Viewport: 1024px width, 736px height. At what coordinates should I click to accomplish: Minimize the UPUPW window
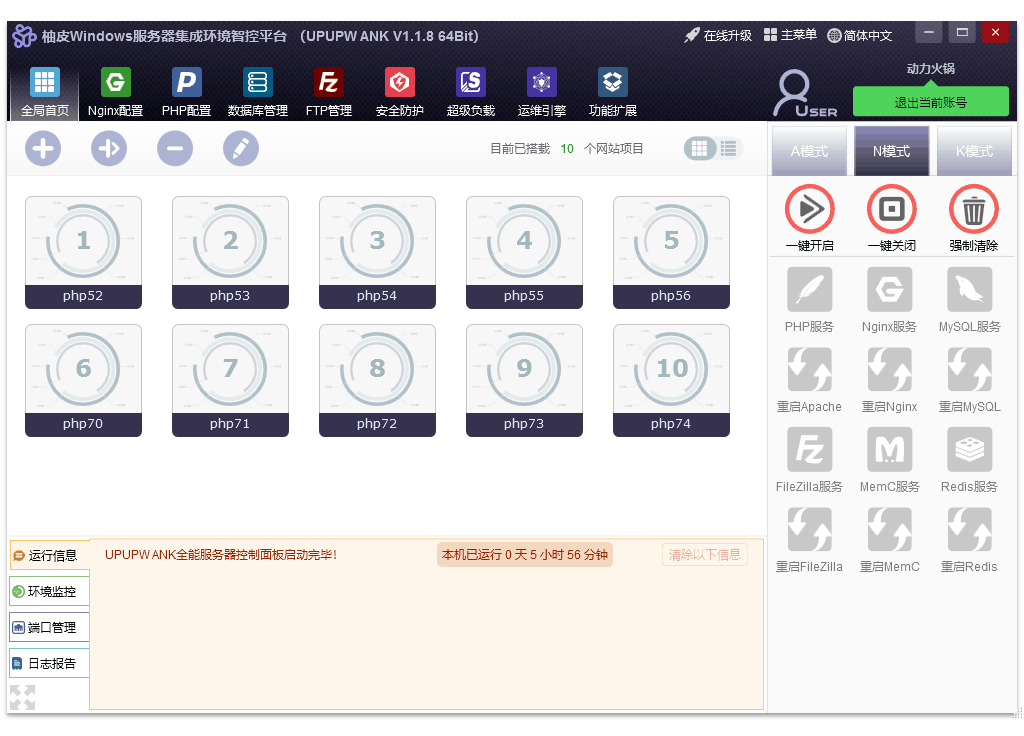tap(929, 32)
